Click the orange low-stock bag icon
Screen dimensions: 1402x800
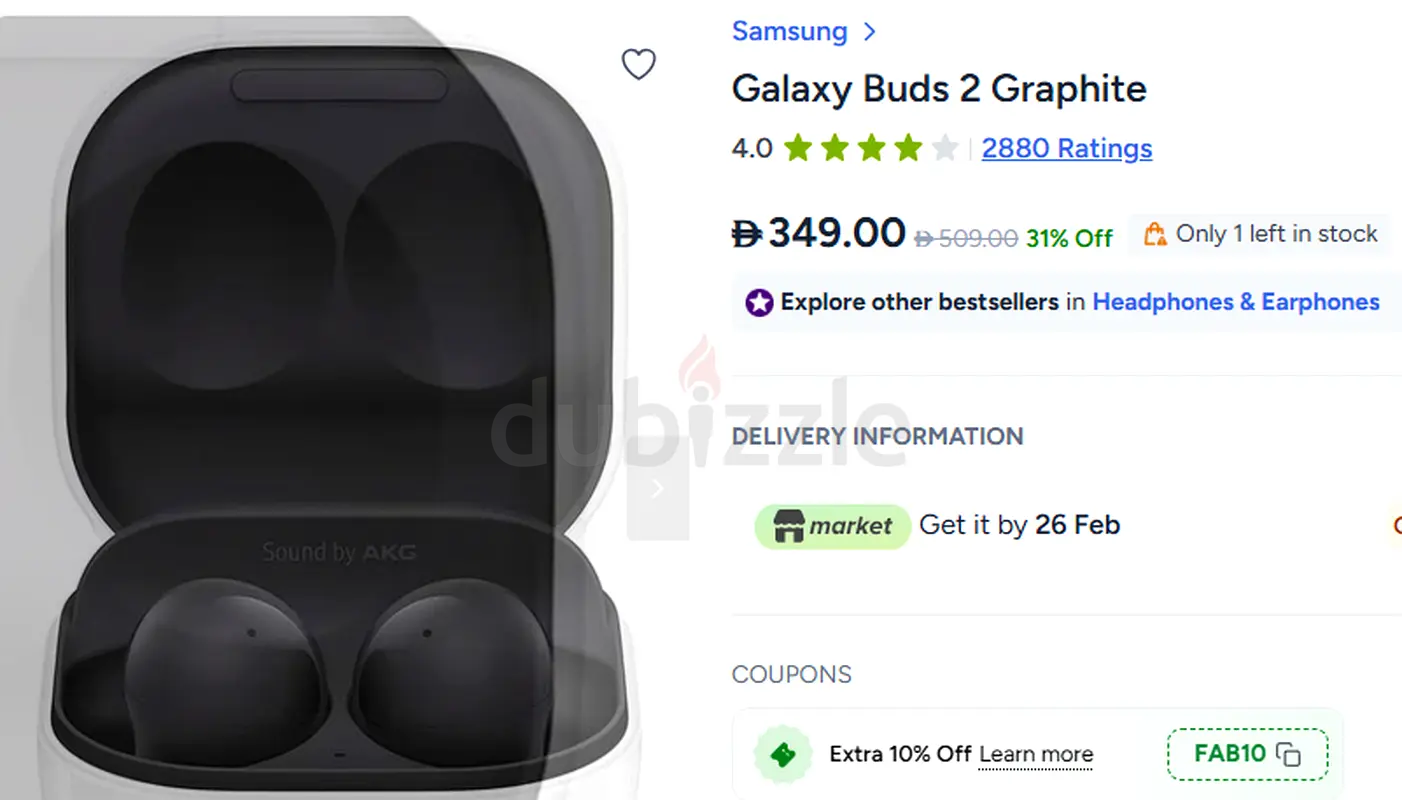1155,234
